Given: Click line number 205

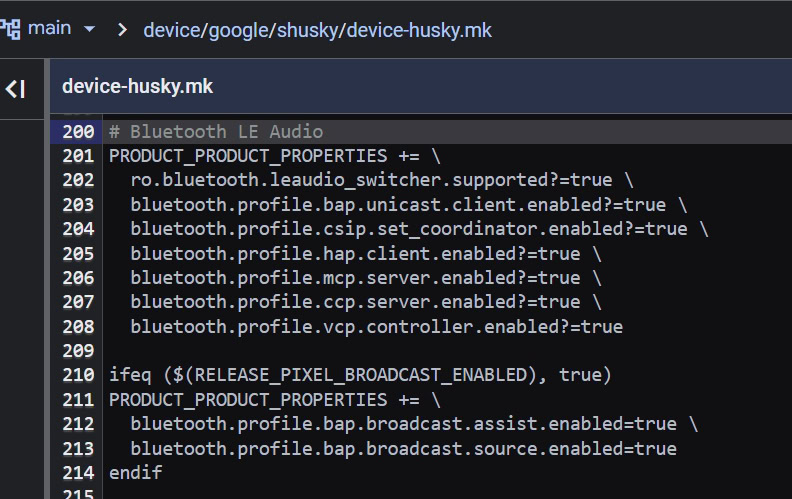Looking at the screenshot, I should point(78,253).
